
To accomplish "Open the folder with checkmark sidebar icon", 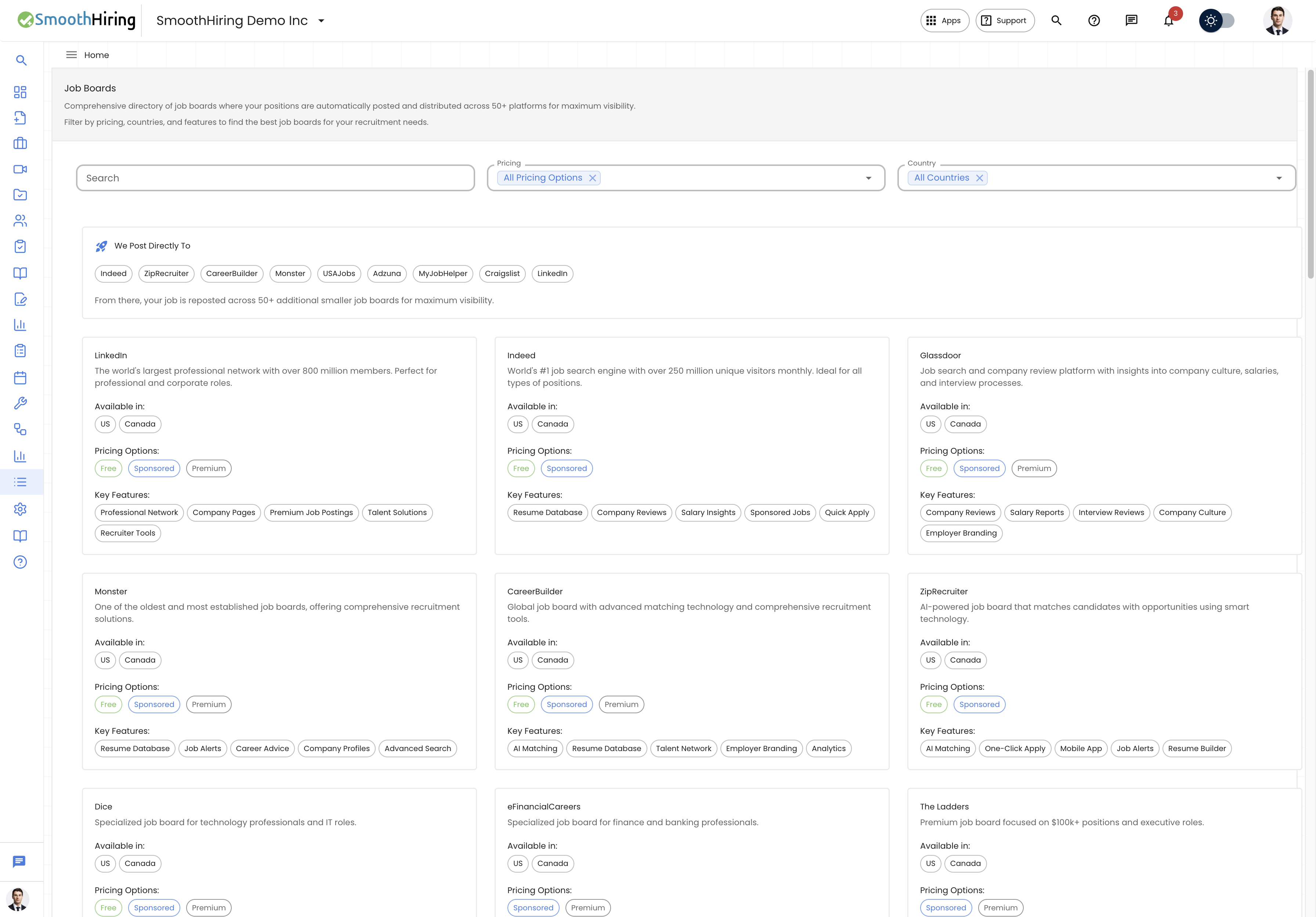I will coord(20,195).
